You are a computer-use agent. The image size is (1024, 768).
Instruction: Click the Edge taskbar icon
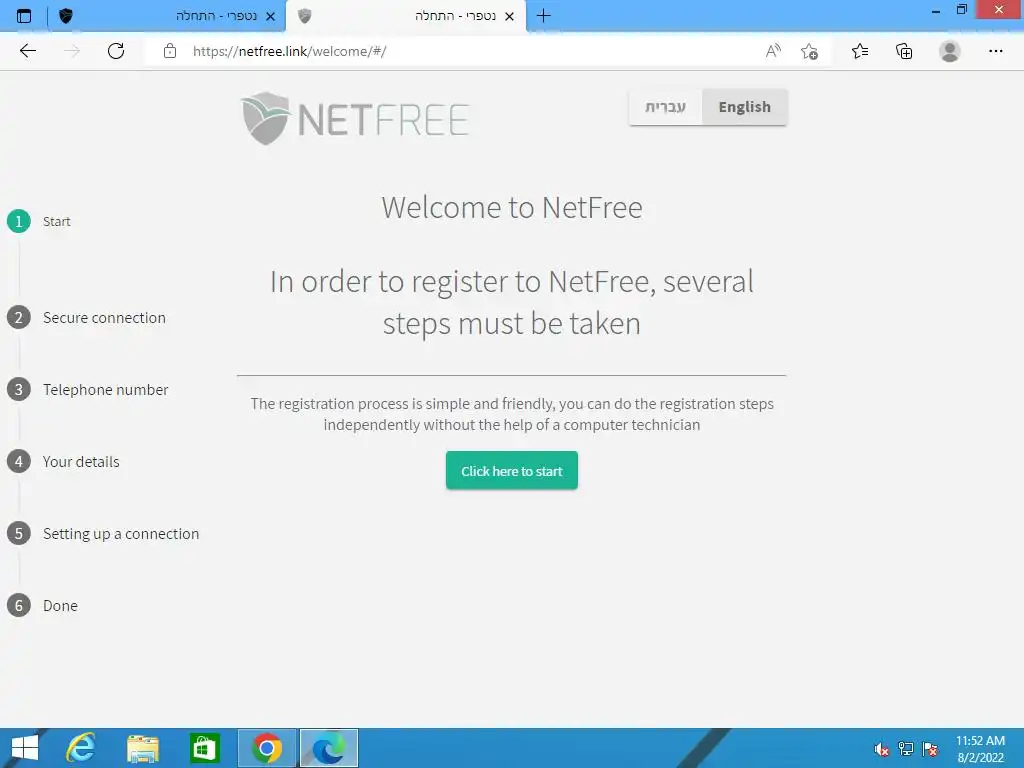click(328, 748)
